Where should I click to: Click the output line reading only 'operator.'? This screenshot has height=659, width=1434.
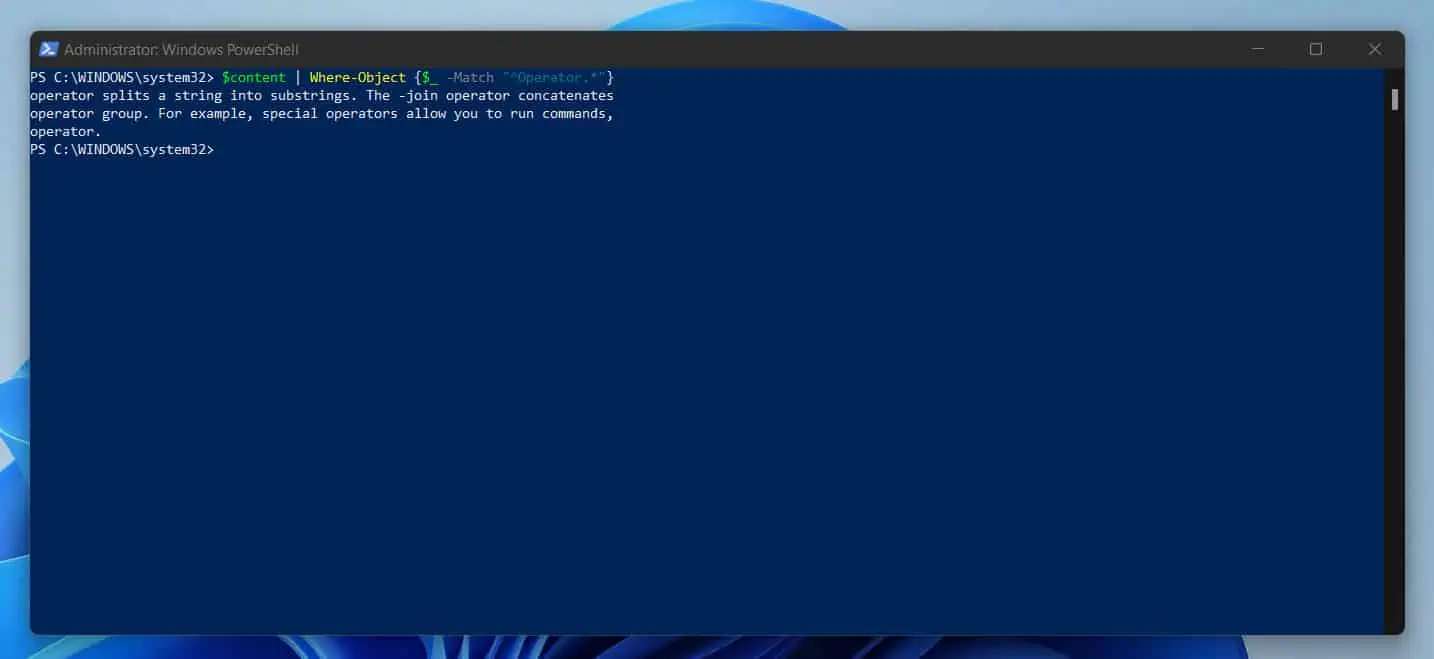(66, 131)
